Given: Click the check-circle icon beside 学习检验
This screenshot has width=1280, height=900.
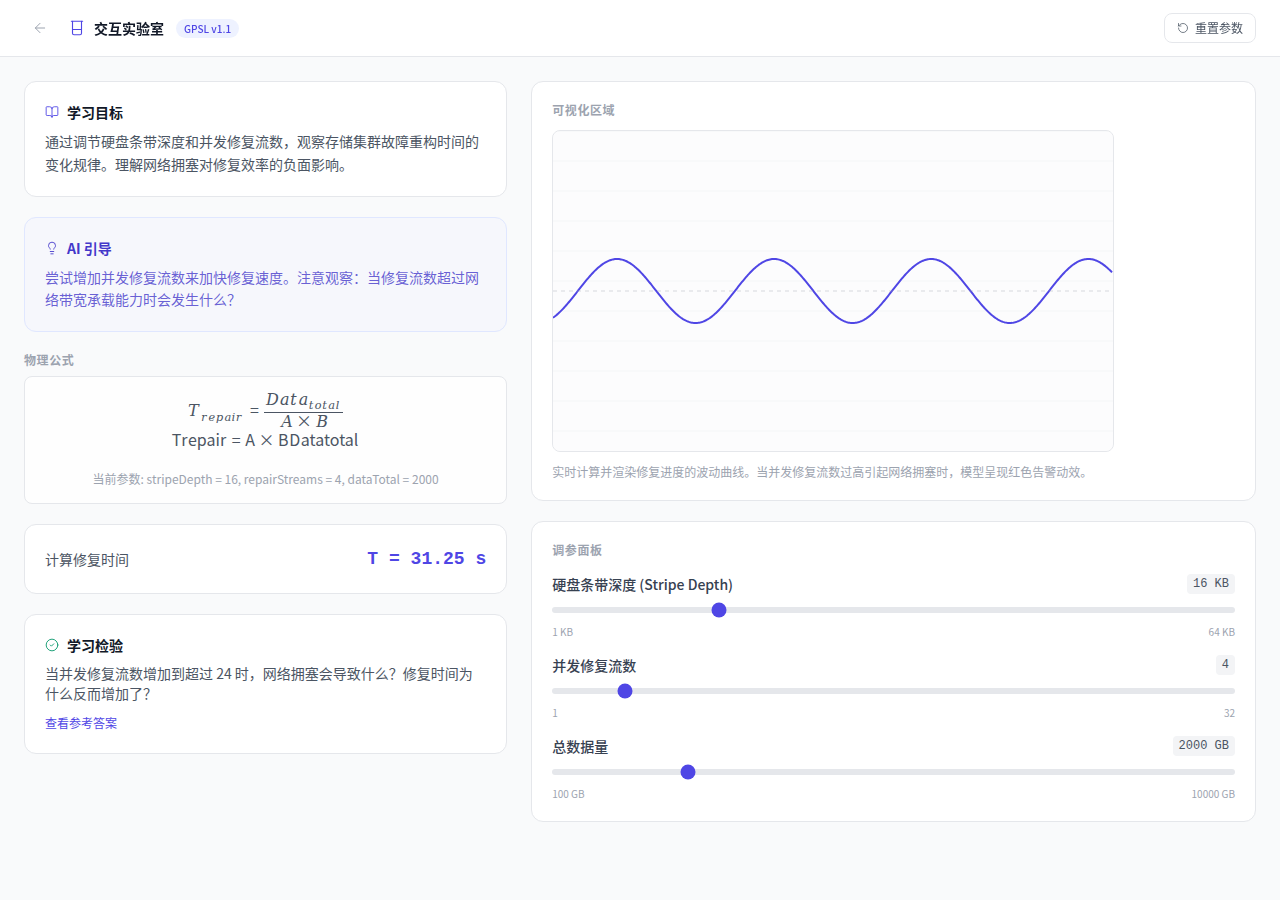Looking at the screenshot, I should coord(52,646).
